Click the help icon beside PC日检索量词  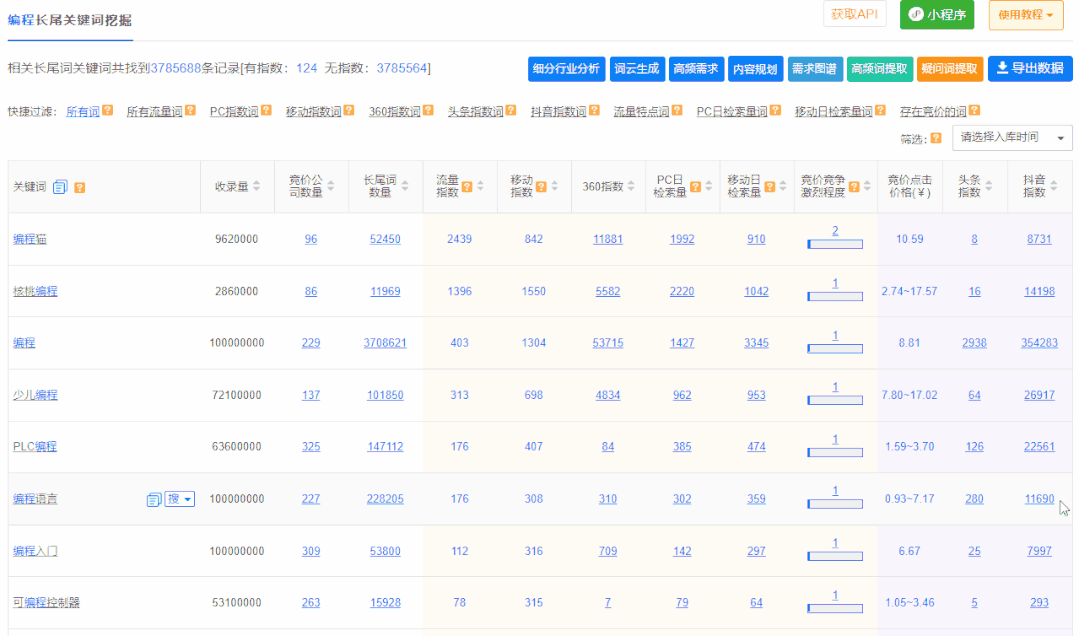tap(776, 110)
